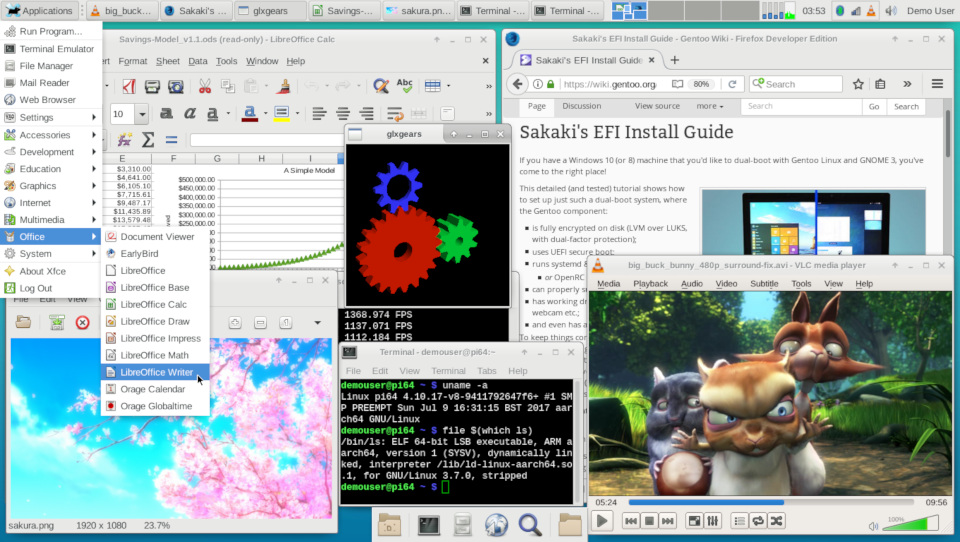
Task: Toggle bold formatting in Calc
Action: click(x=166, y=113)
